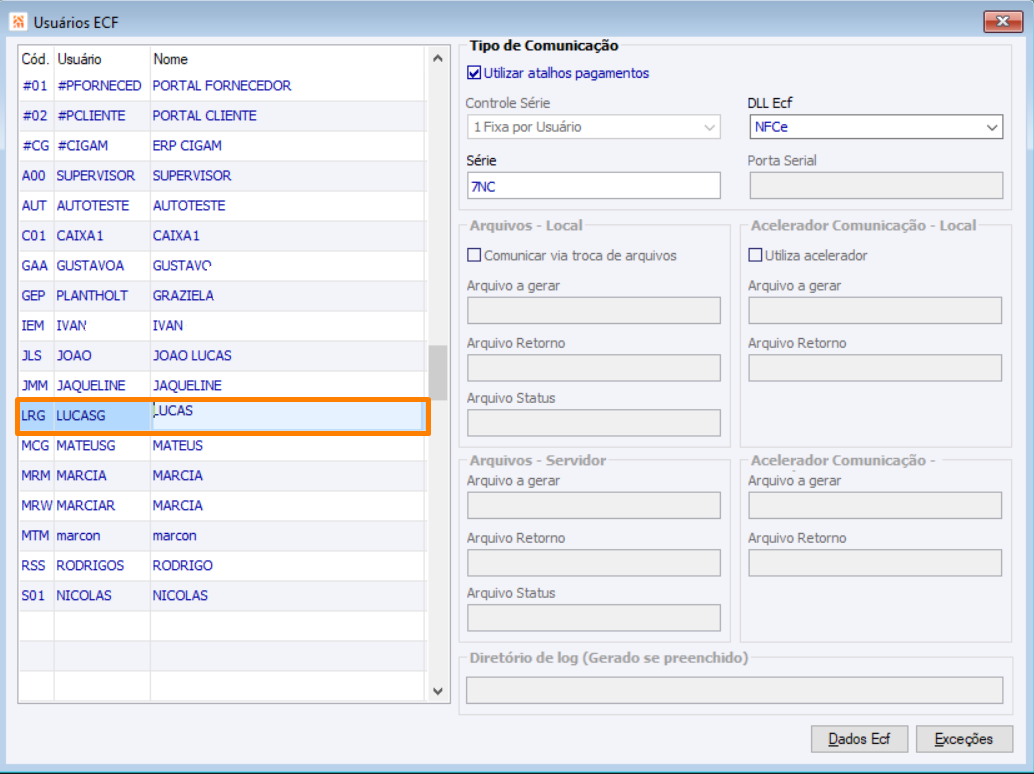1034x774 pixels.
Task: Click the Série input field
Action: (593, 185)
